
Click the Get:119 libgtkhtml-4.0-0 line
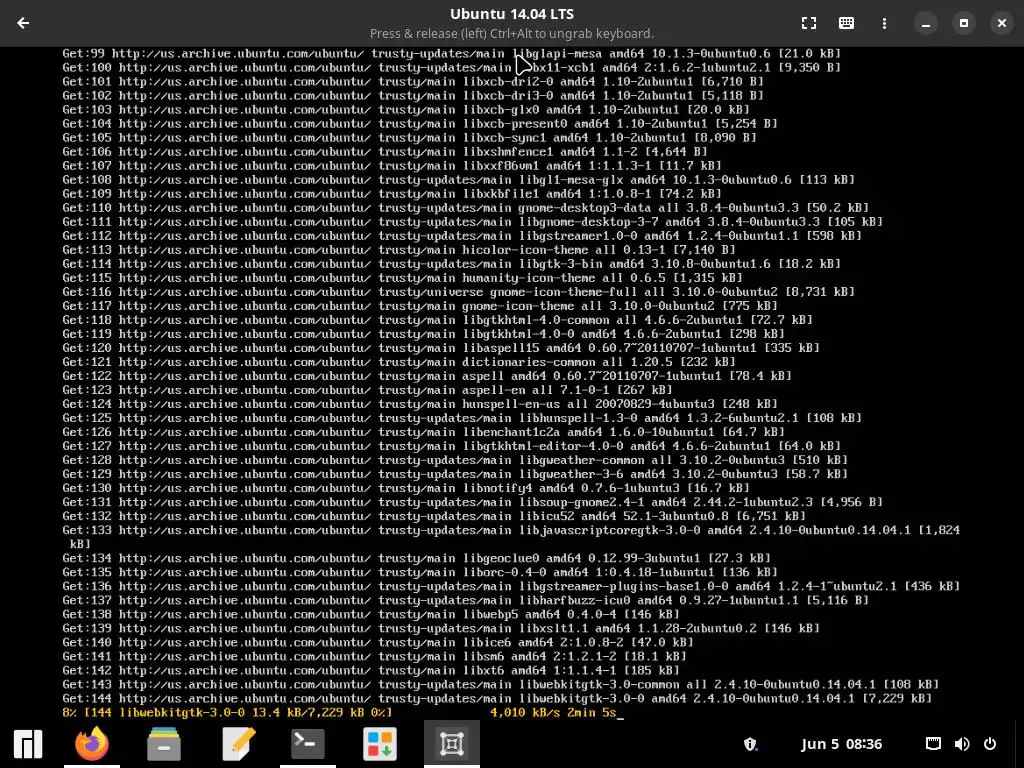[423, 334]
